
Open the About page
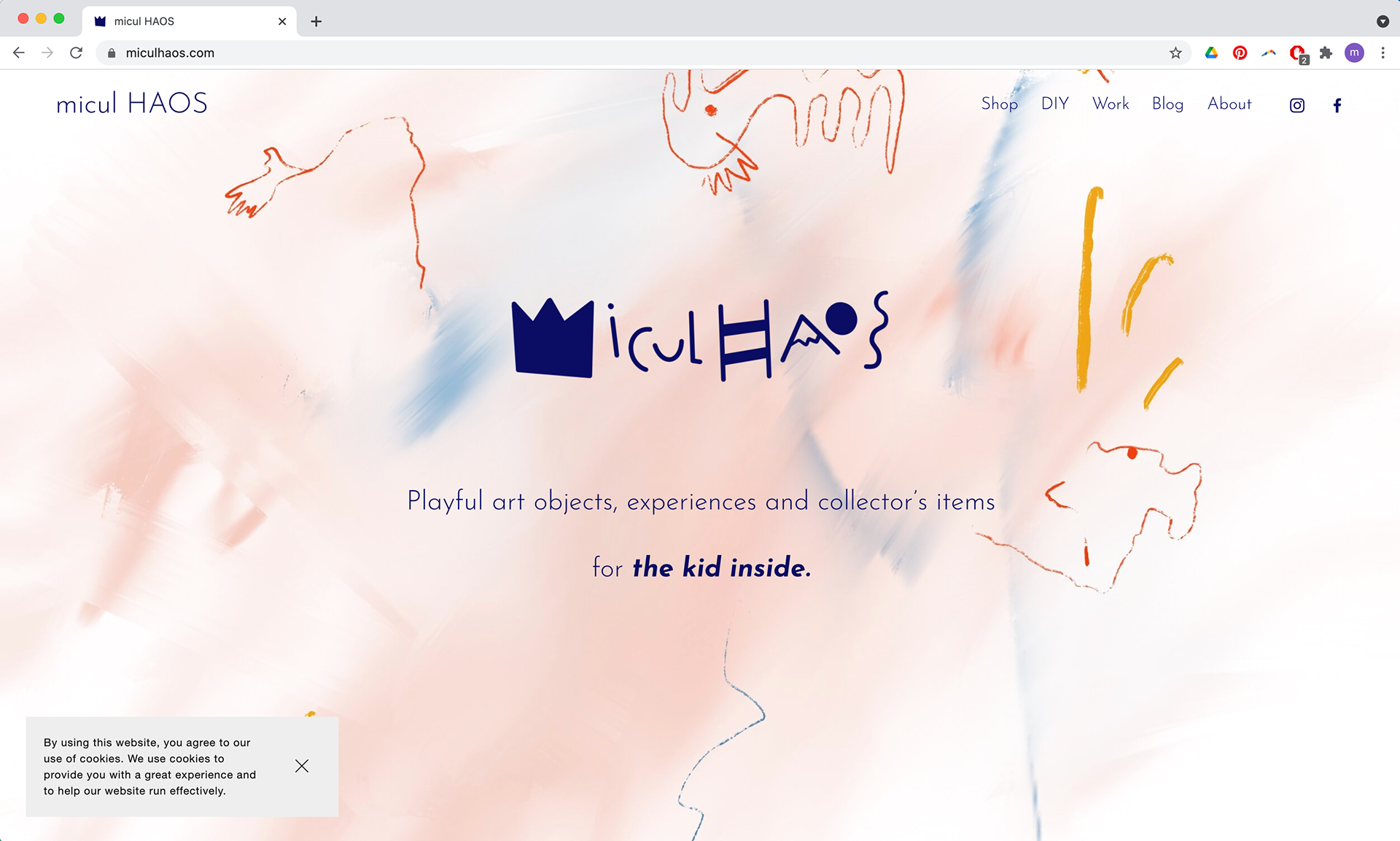pyautogui.click(x=1229, y=104)
